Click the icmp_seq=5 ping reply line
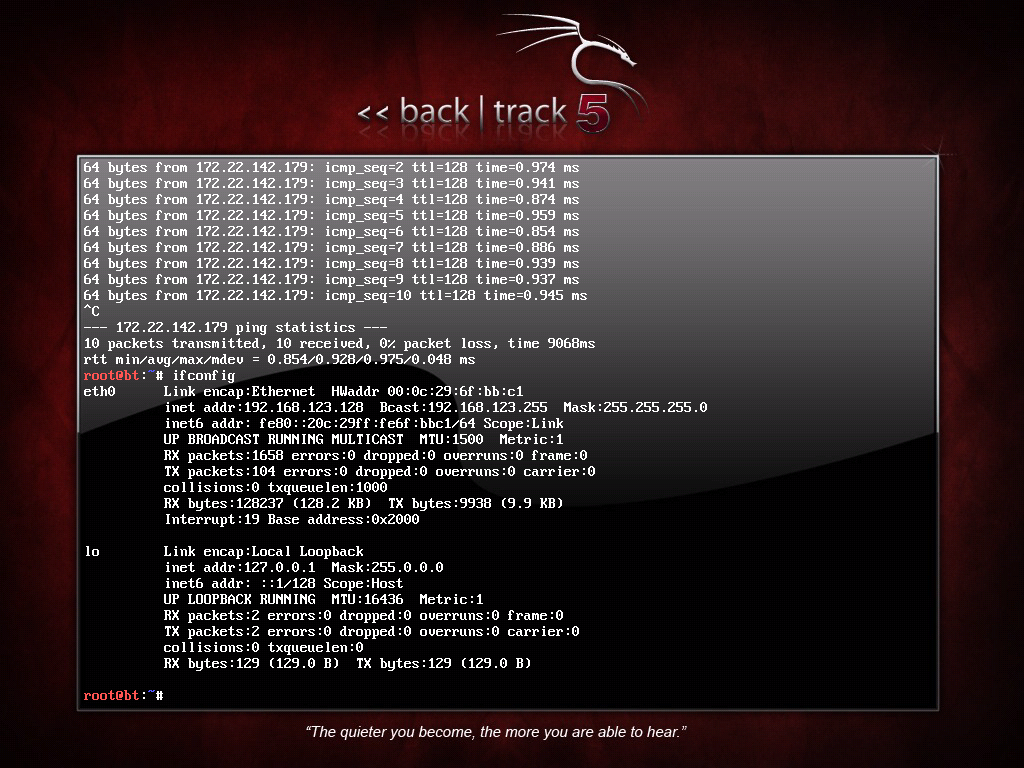This screenshot has width=1024, height=768. (x=331, y=216)
